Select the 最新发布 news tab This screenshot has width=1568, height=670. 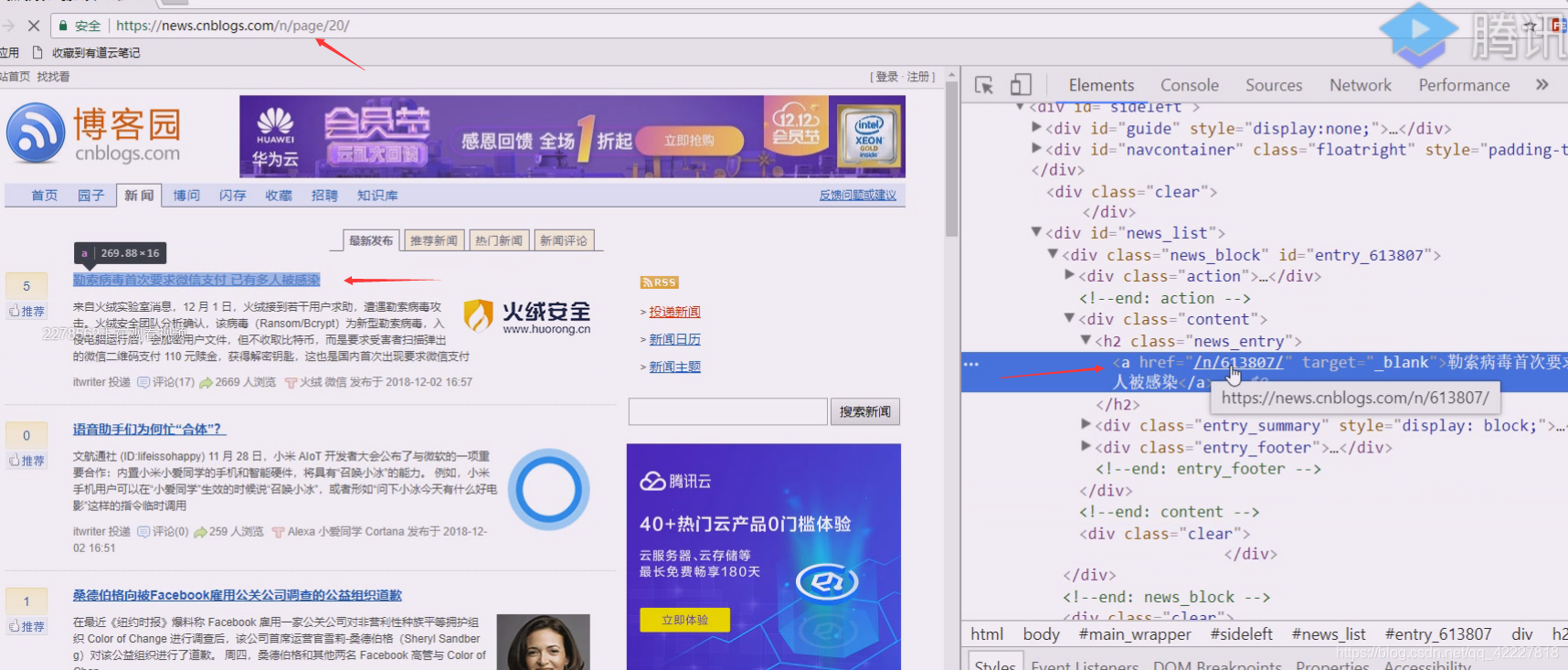coord(371,240)
